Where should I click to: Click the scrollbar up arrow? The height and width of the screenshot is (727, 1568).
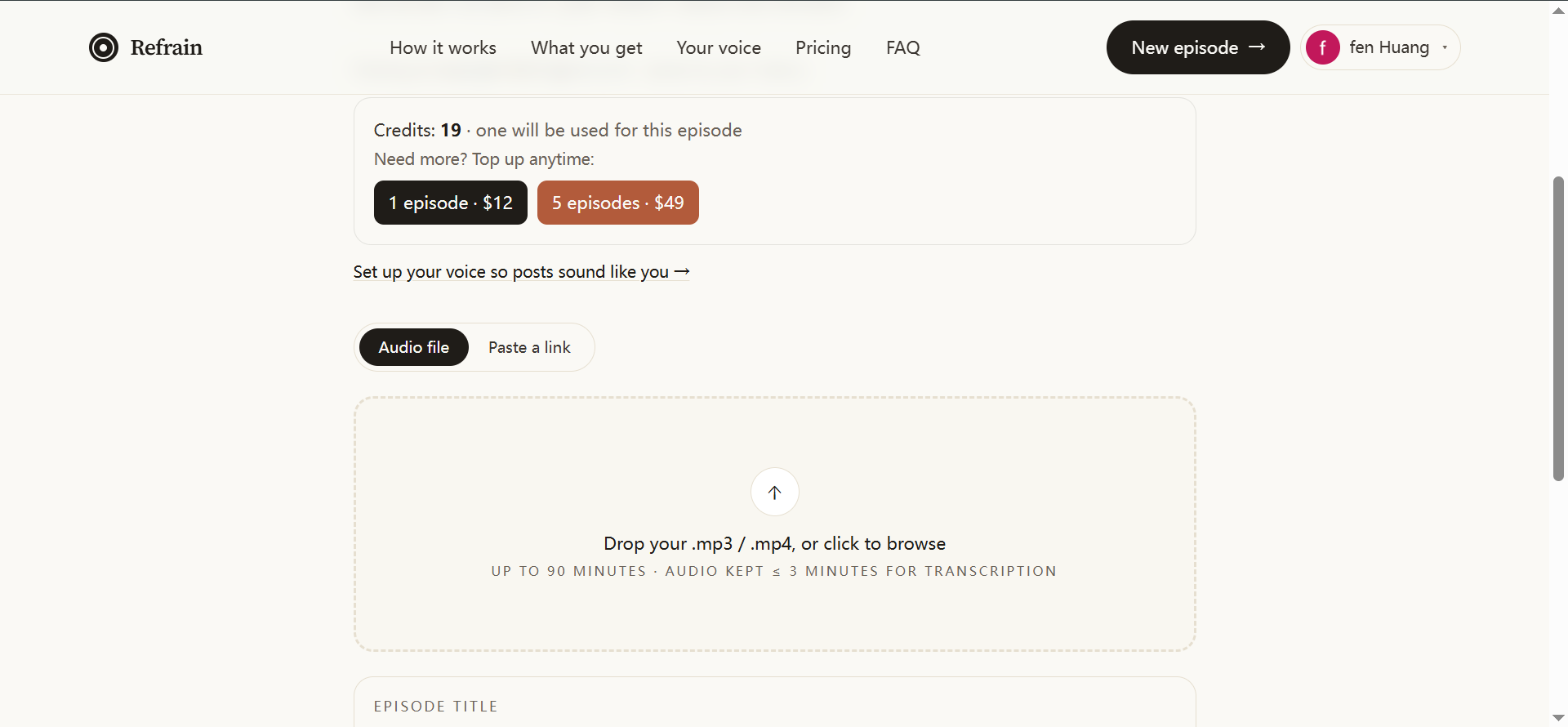click(1558, 10)
